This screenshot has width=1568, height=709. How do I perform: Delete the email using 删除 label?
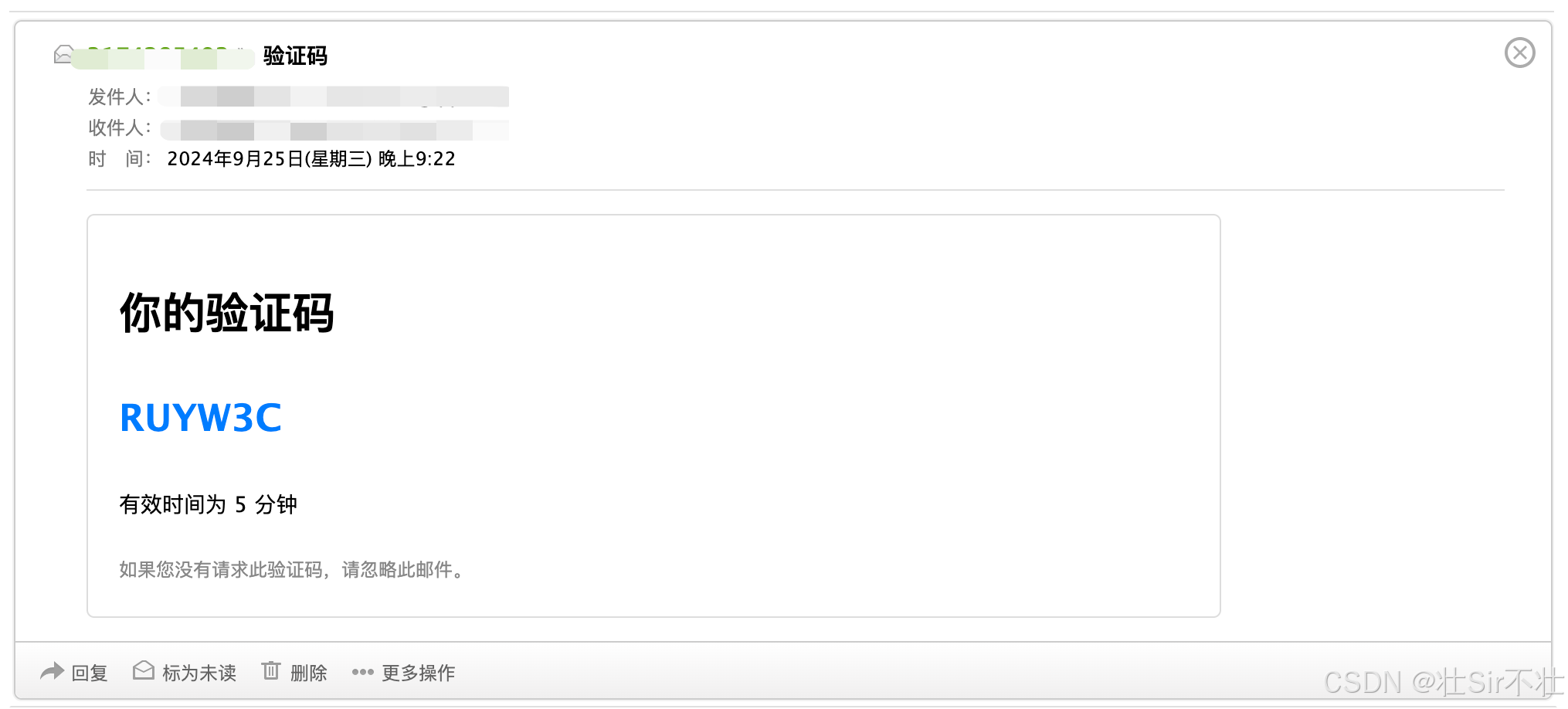click(x=309, y=673)
